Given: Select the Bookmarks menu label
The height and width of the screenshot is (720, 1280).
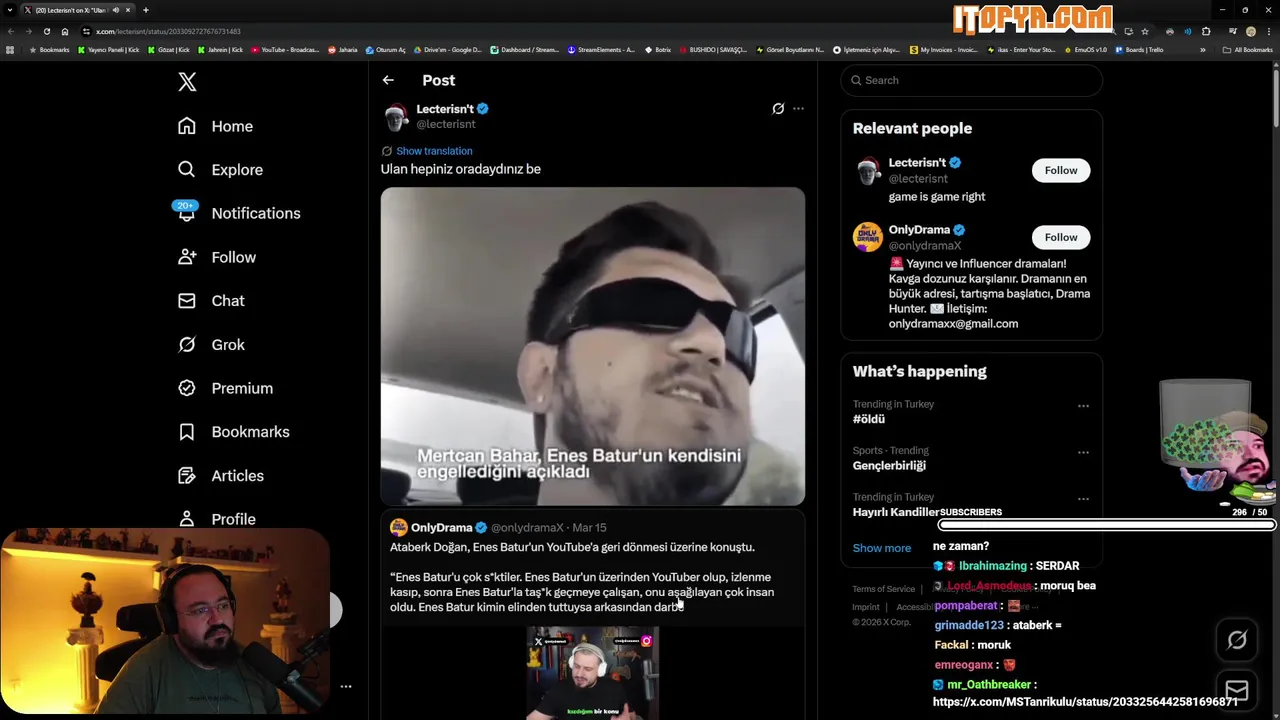Looking at the screenshot, I should coord(251,432).
